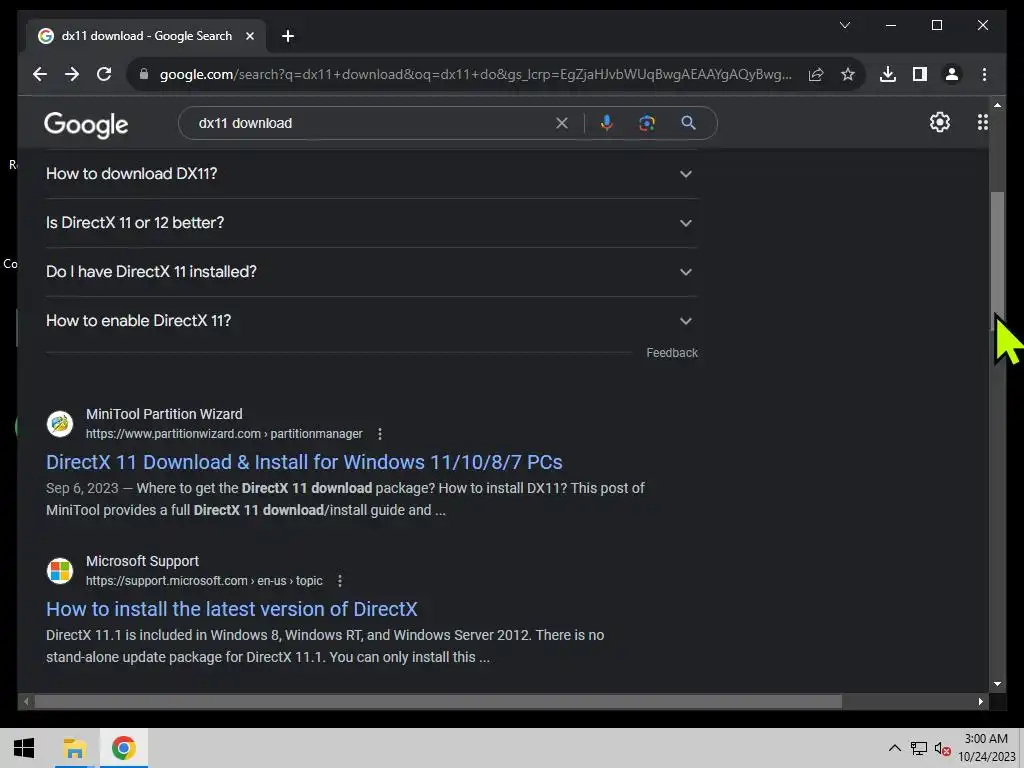1024x768 pixels.
Task: Click the horizontal scrollbar thumb
Action: pos(438,701)
